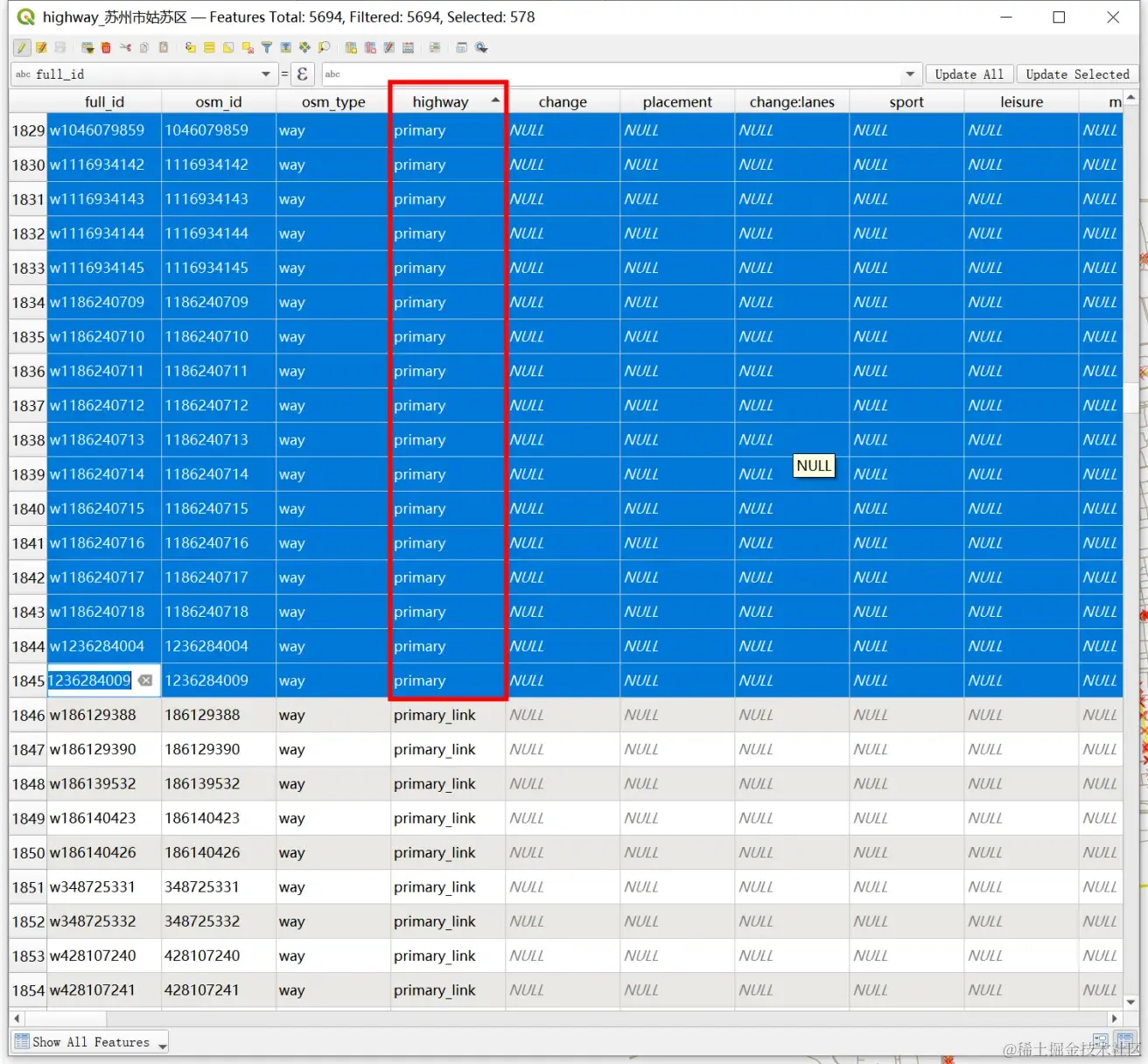Screen dimensions: 1148x1064
Task: Invert the feature selection
Action: point(228,47)
